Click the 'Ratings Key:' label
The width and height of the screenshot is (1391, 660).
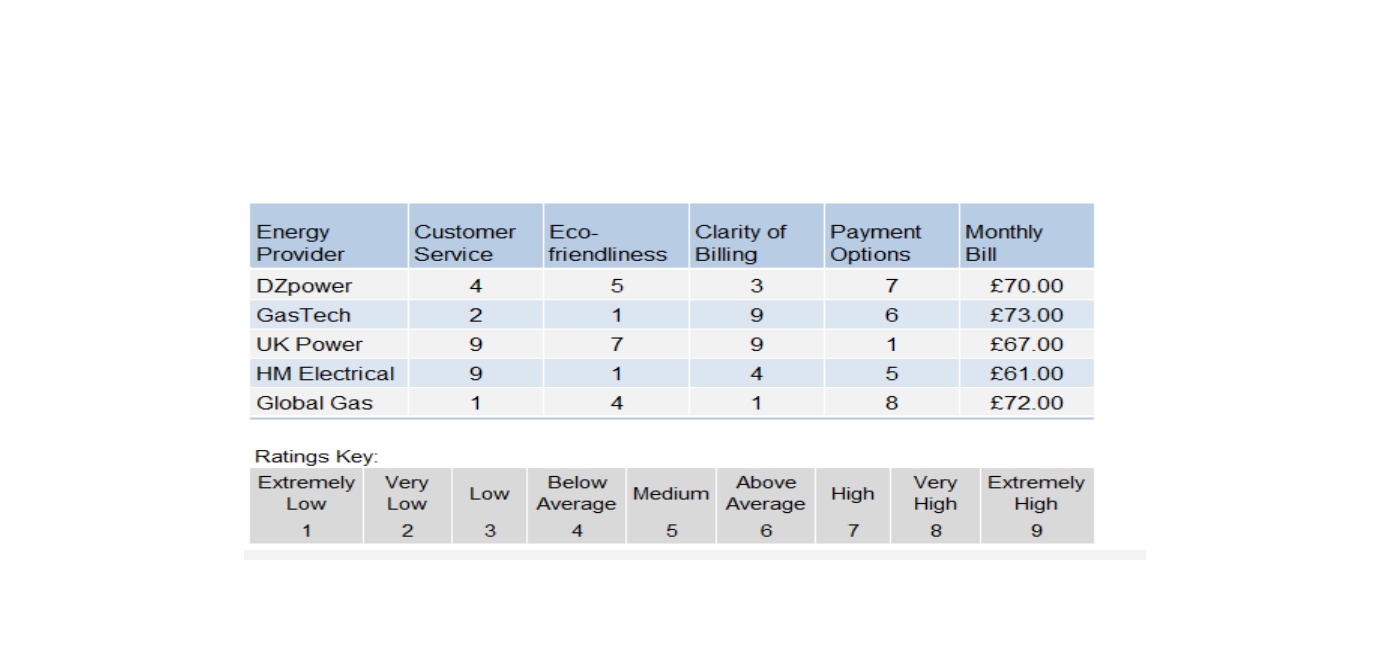coord(316,456)
